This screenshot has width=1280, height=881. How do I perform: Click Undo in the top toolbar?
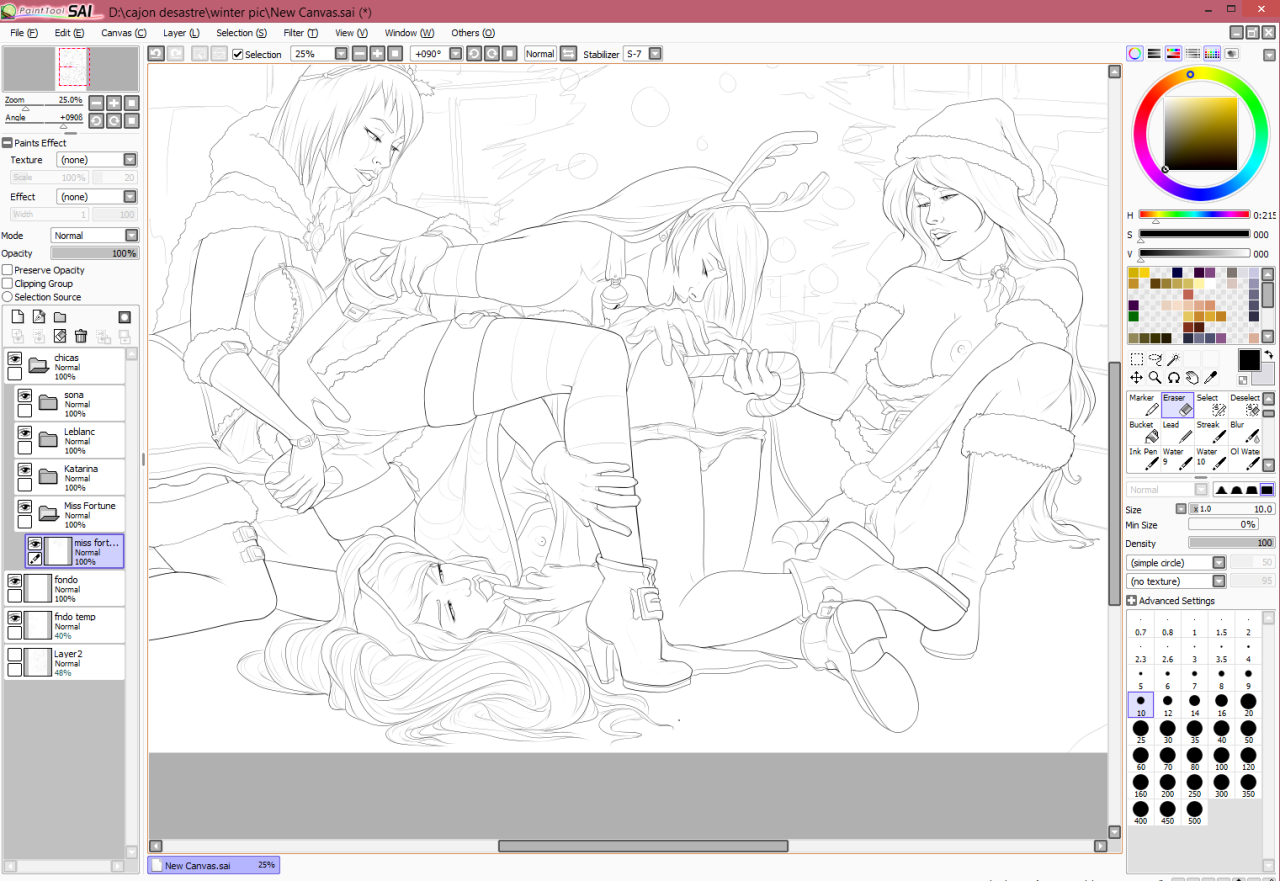point(156,53)
